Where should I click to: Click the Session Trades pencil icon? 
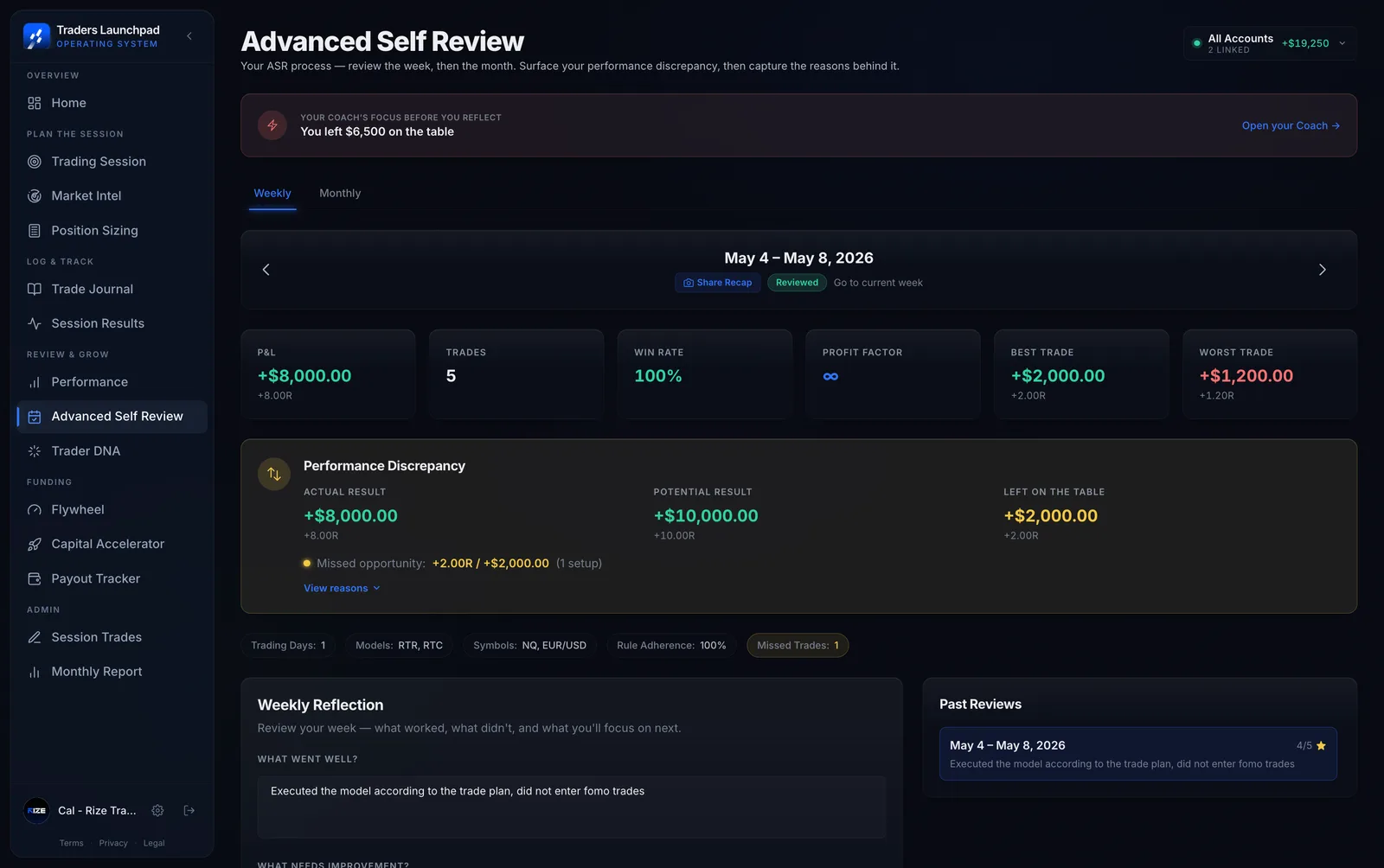coord(35,637)
